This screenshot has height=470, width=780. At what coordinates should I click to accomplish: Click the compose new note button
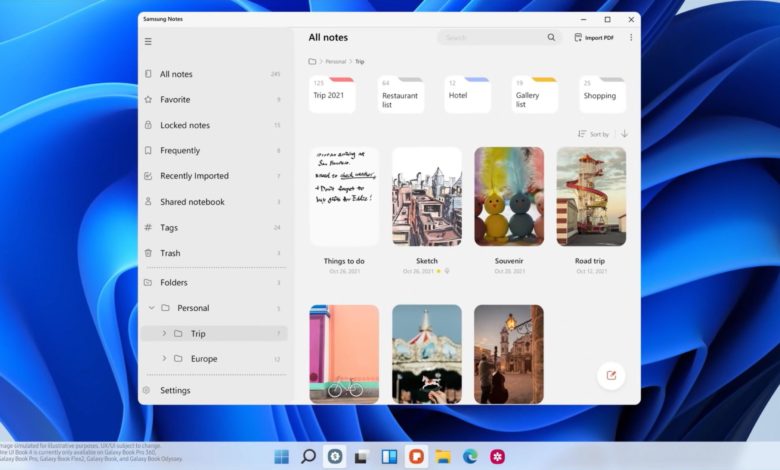[x=610, y=376]
